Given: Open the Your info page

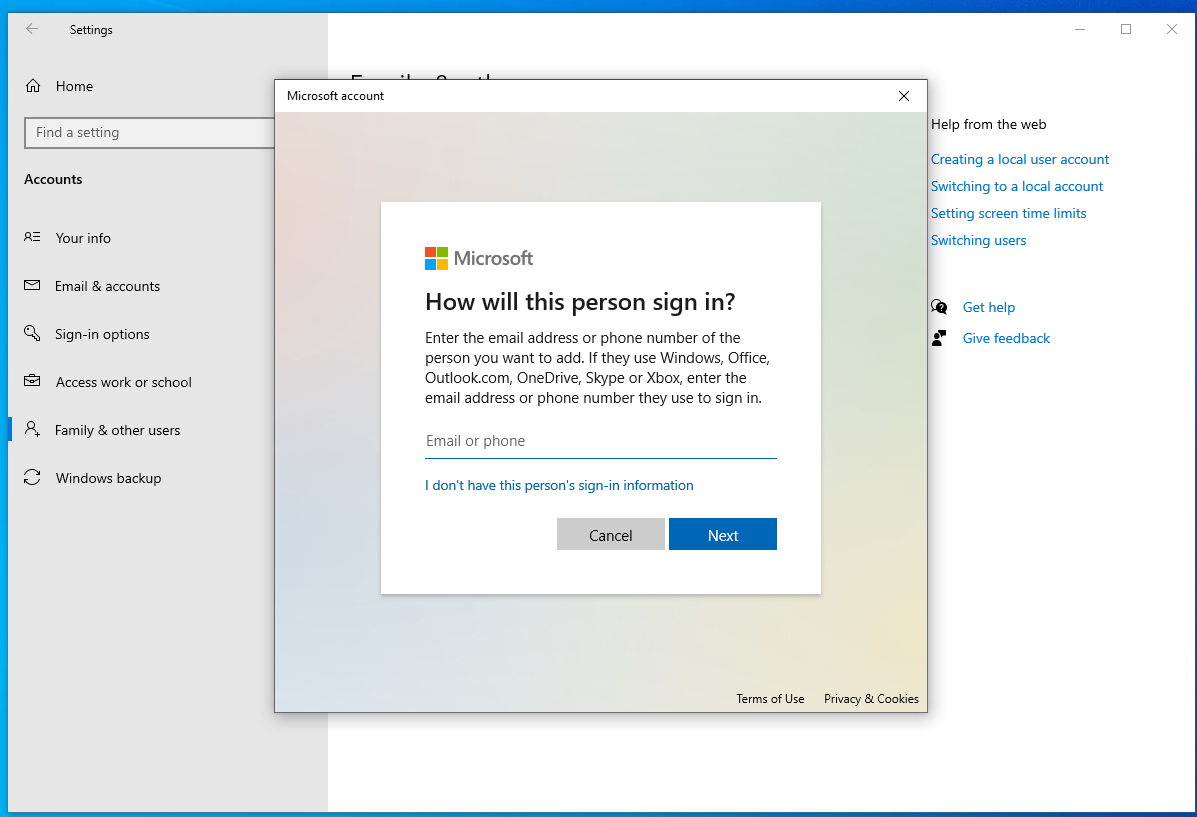Looking at the screenshot, I should 83,238.
